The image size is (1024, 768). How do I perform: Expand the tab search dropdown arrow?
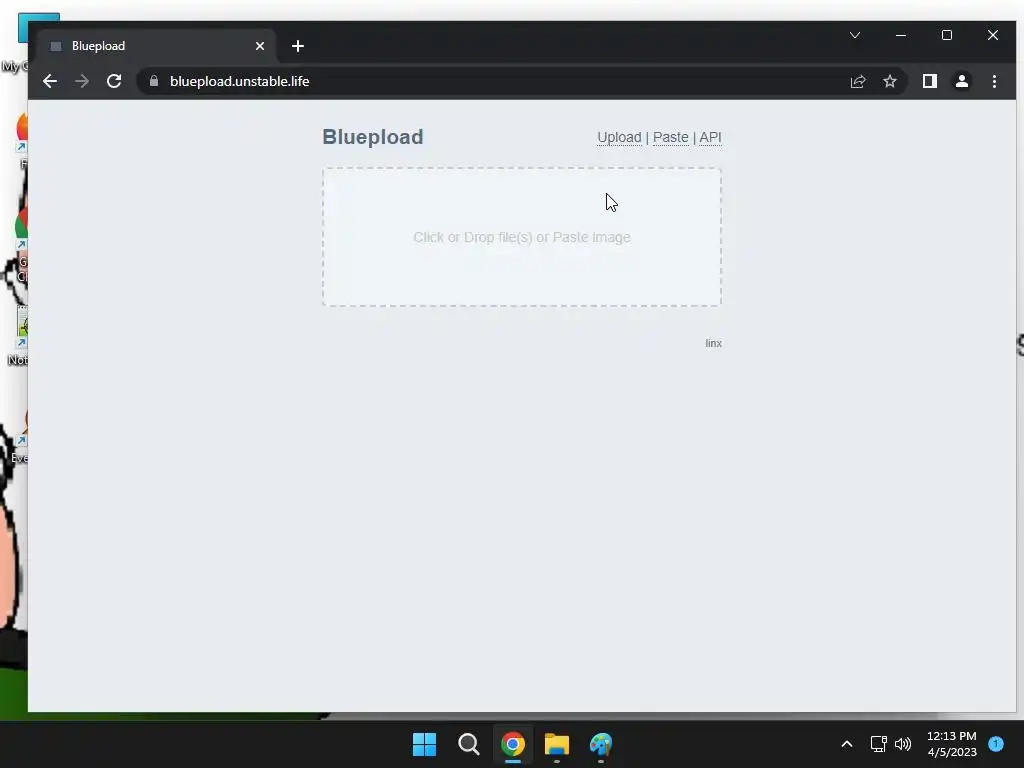(855, 35)
